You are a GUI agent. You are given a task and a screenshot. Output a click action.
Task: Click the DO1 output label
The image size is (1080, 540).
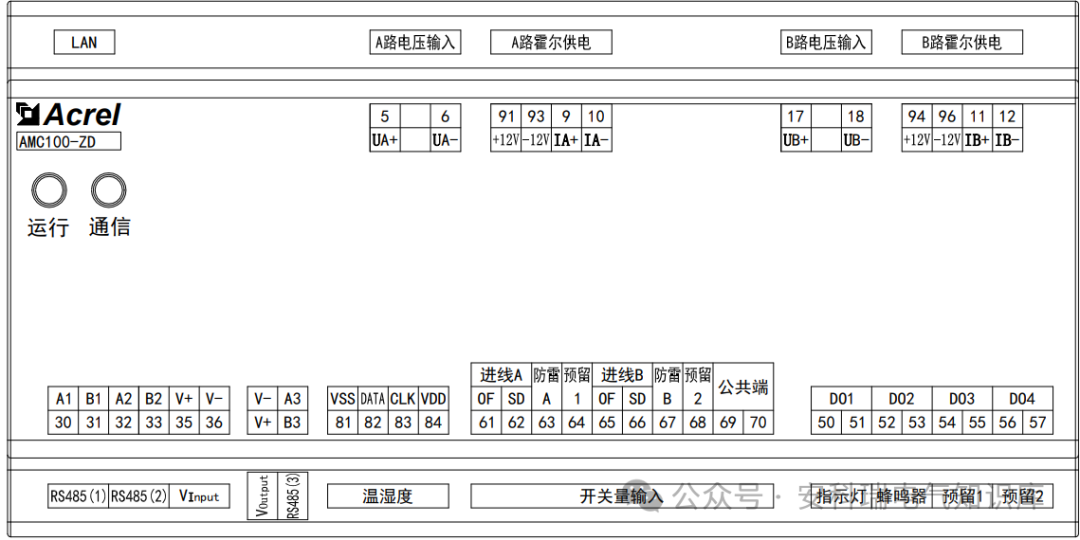point(841,398)
